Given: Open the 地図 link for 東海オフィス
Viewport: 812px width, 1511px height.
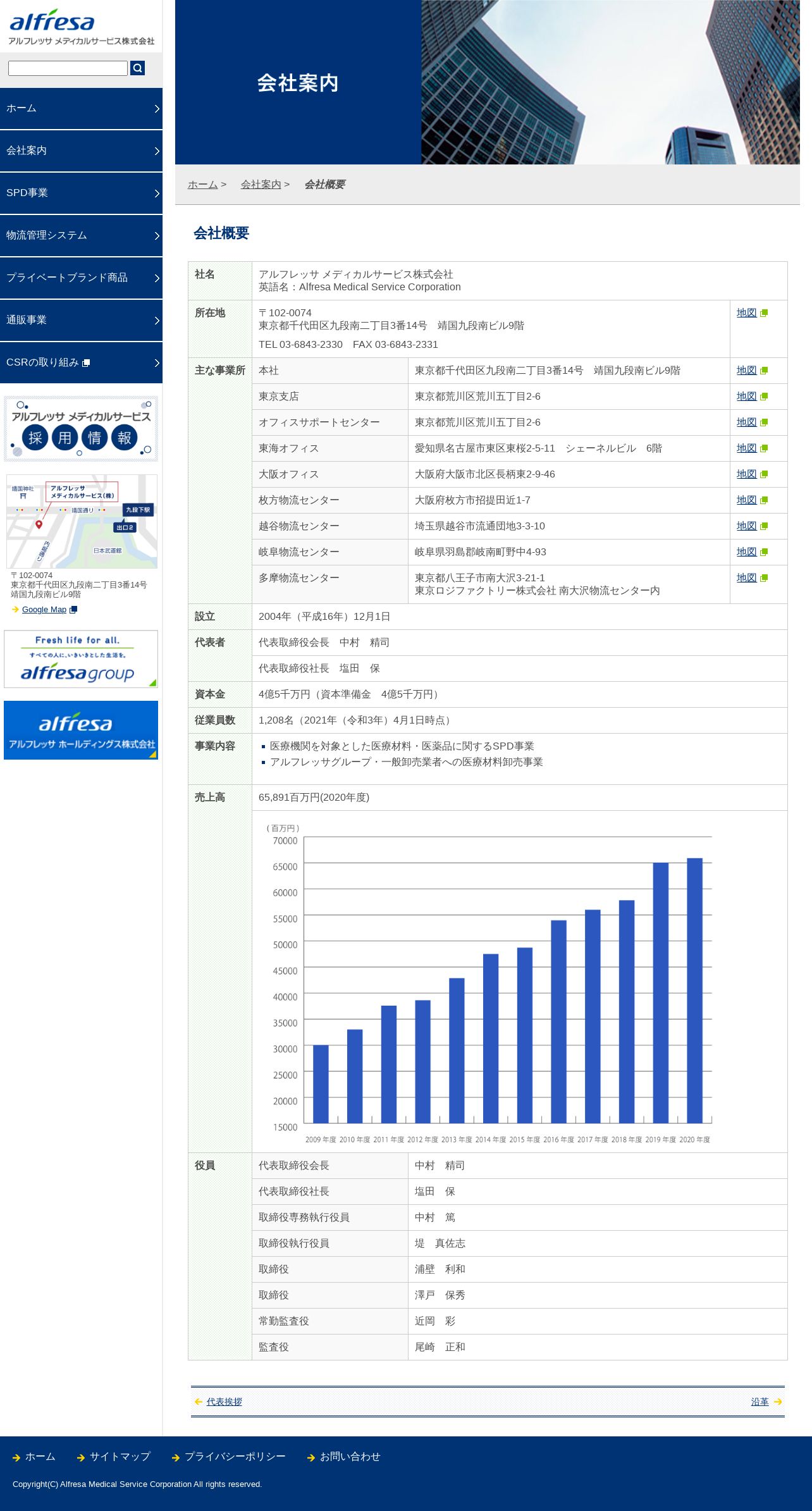Looking at the screenshot, I should (x=746, y=448).
